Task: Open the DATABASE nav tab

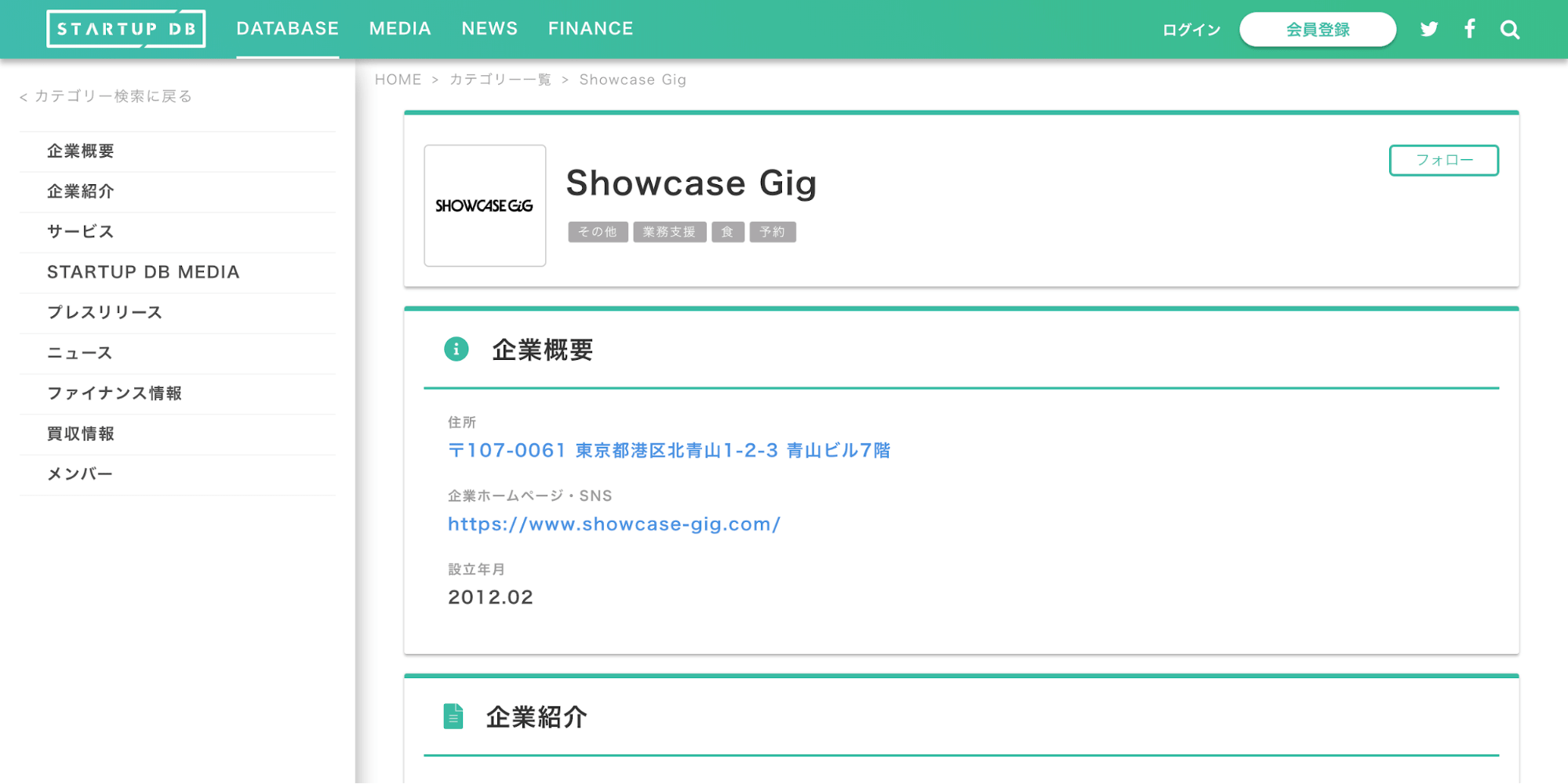Action: pos(288,29)
